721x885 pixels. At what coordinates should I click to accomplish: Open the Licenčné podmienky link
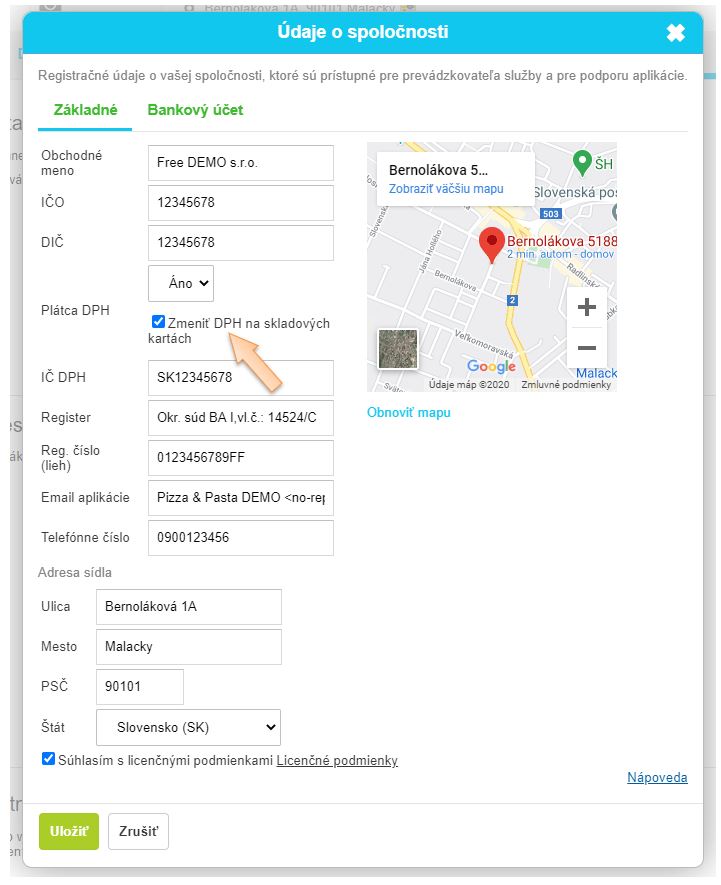337,761
